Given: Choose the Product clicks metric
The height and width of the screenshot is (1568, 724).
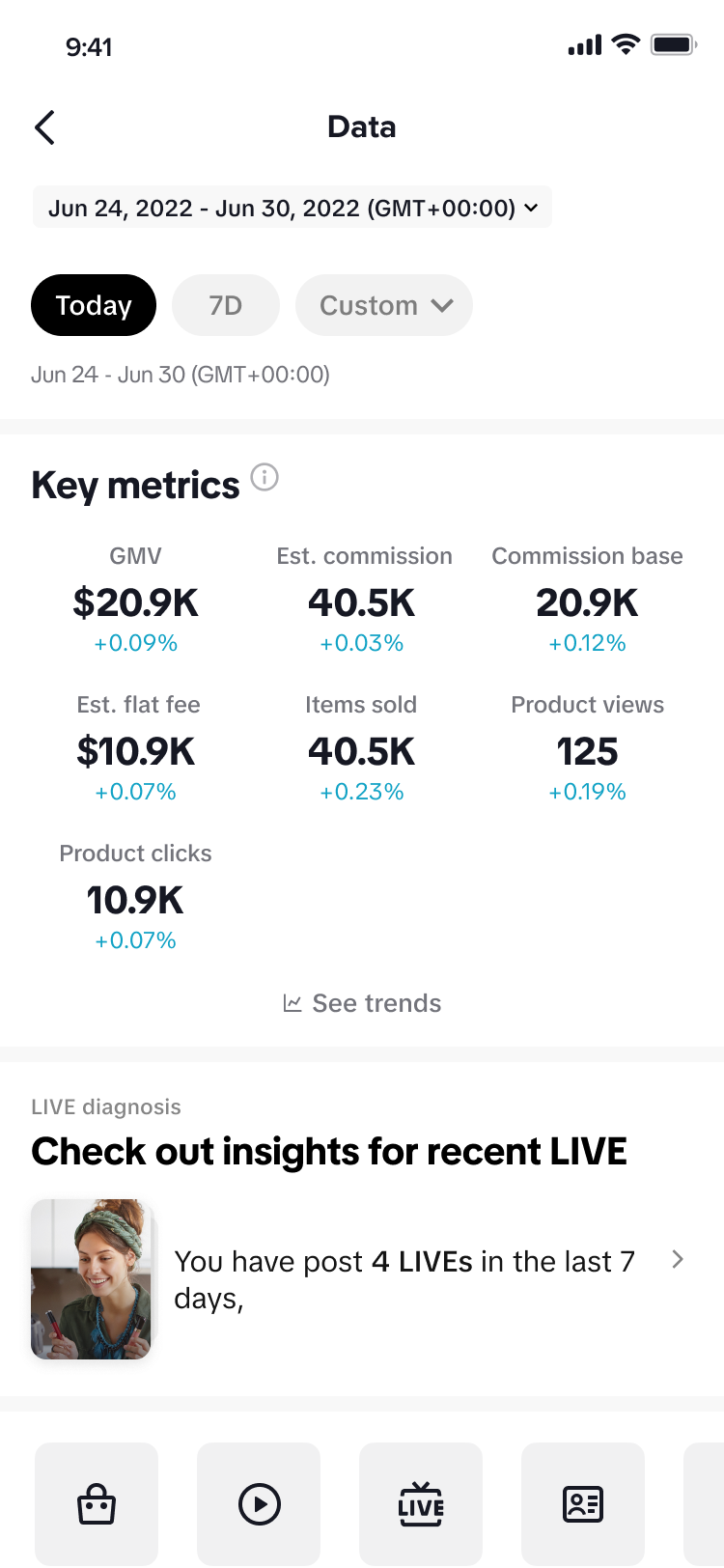Looking at the screenshot, I should [136, 899].
